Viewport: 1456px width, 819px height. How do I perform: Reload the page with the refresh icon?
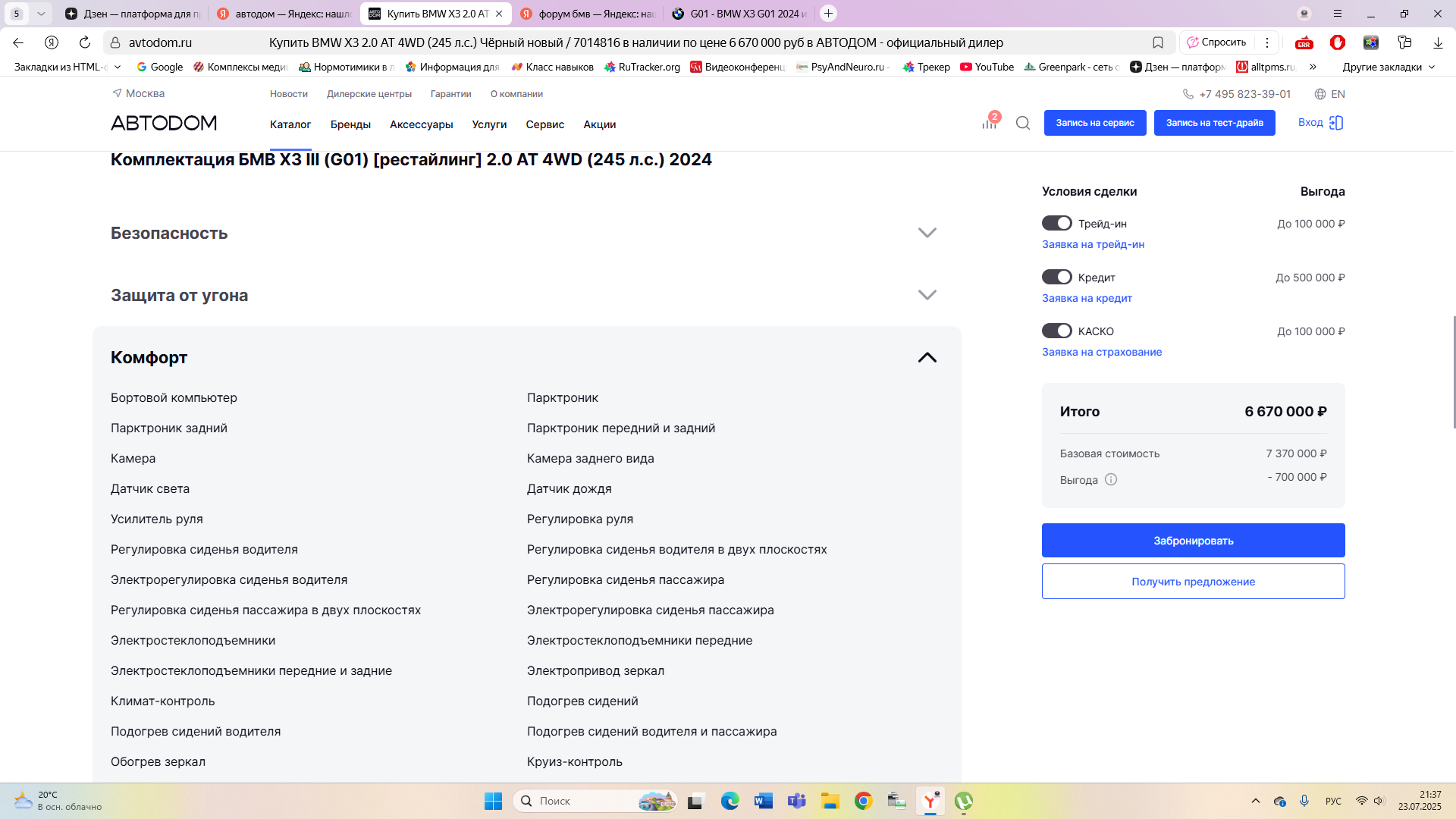(x=85, y=42)
